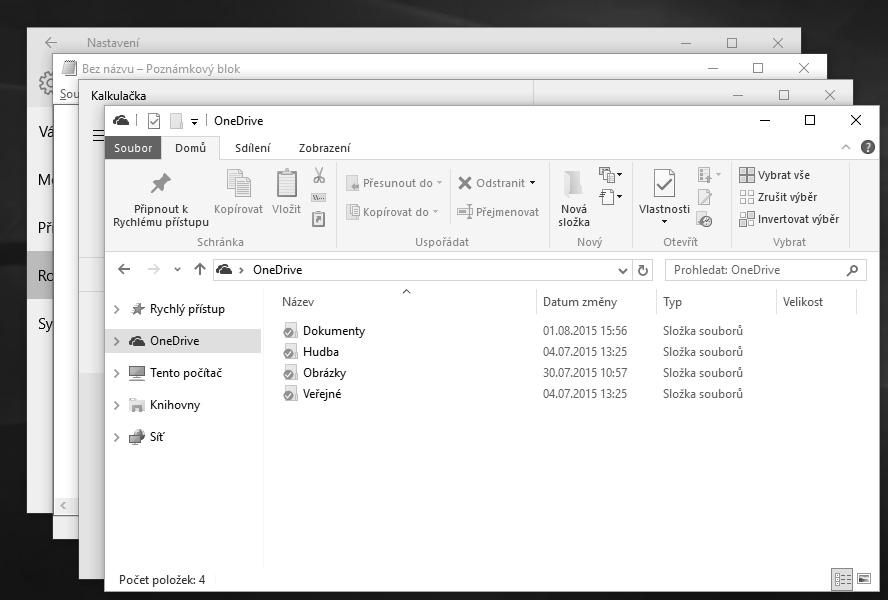Click the History clock icon in Otevřít group
This screenshot has height=600, width=888.
pyautogui.click(x=705, y=219)
